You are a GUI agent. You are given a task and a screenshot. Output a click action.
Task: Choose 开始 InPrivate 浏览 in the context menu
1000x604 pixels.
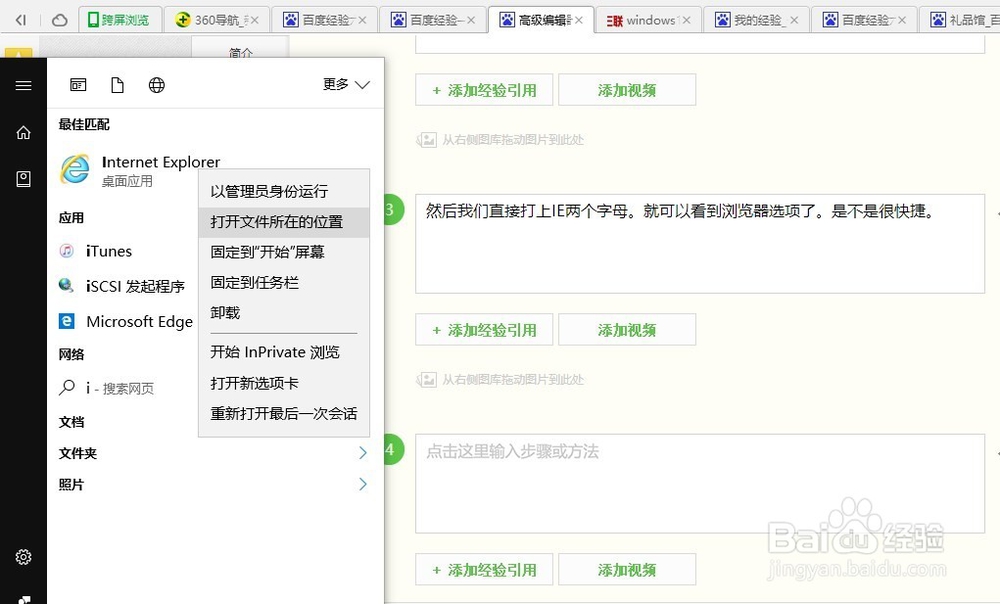click(284, 352)
